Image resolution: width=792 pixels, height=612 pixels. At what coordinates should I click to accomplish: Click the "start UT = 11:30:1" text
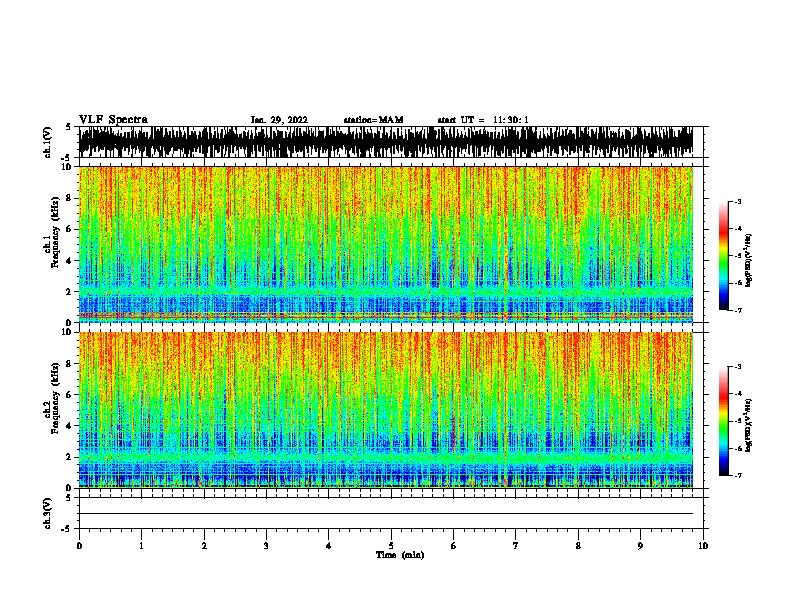point(483,120)
